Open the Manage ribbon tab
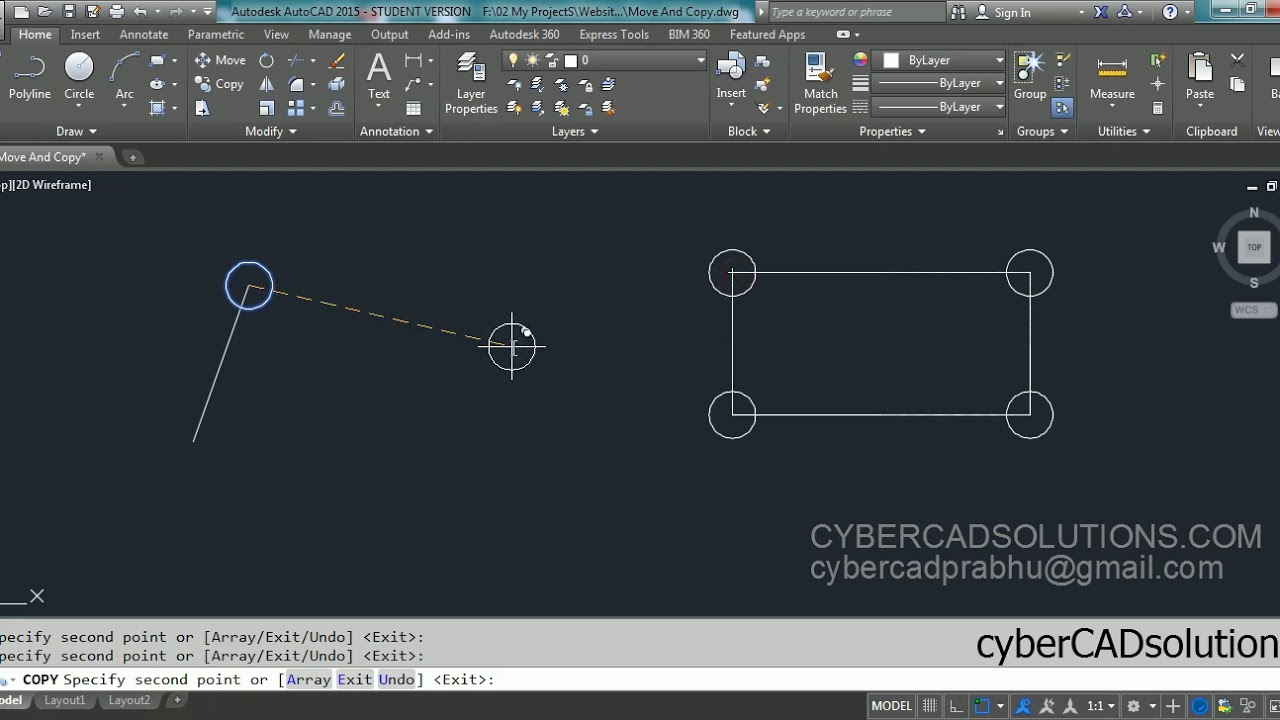The height and width of the screenshot is (720, 1280). (330, 34)
